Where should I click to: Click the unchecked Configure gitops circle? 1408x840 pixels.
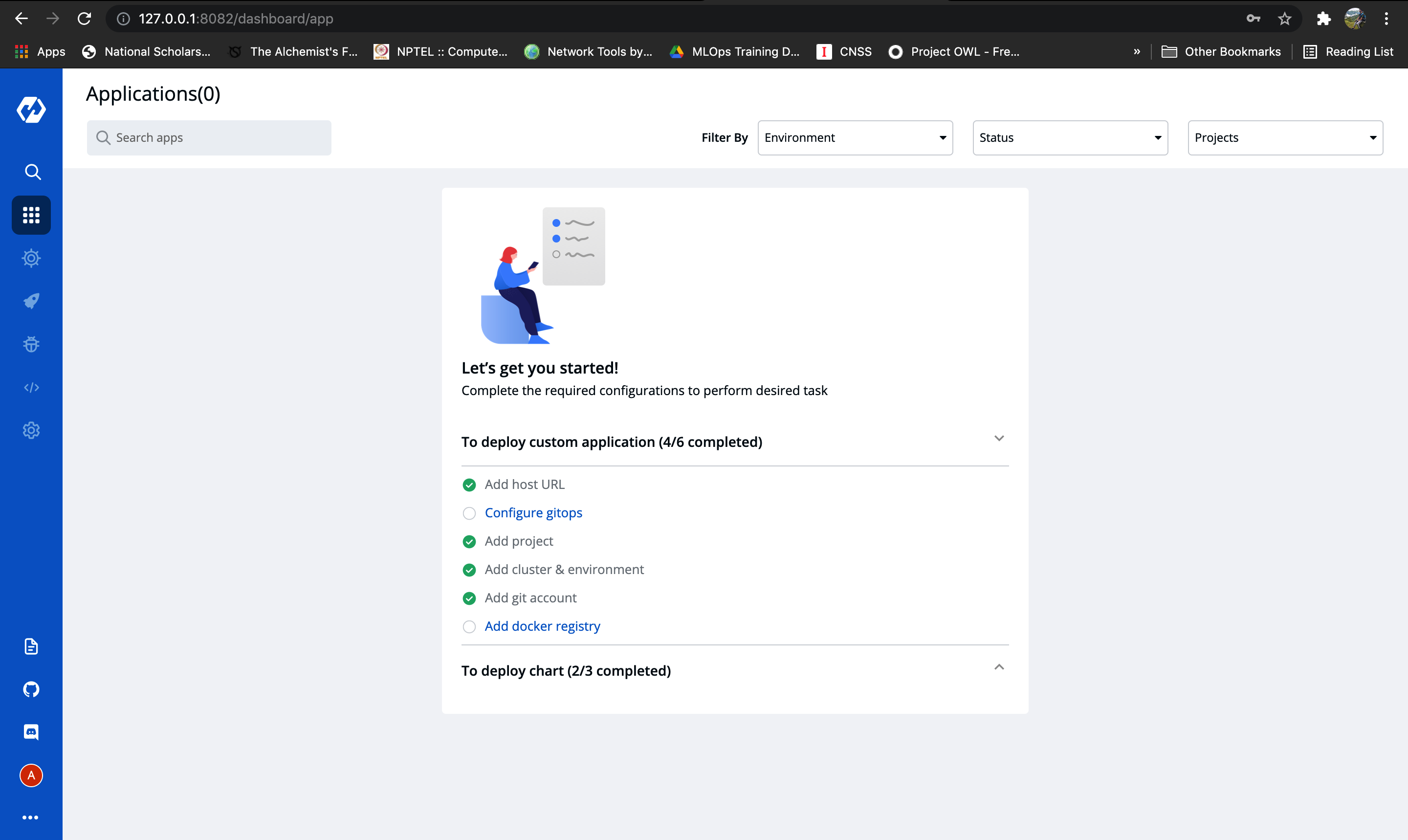point(469,513)
